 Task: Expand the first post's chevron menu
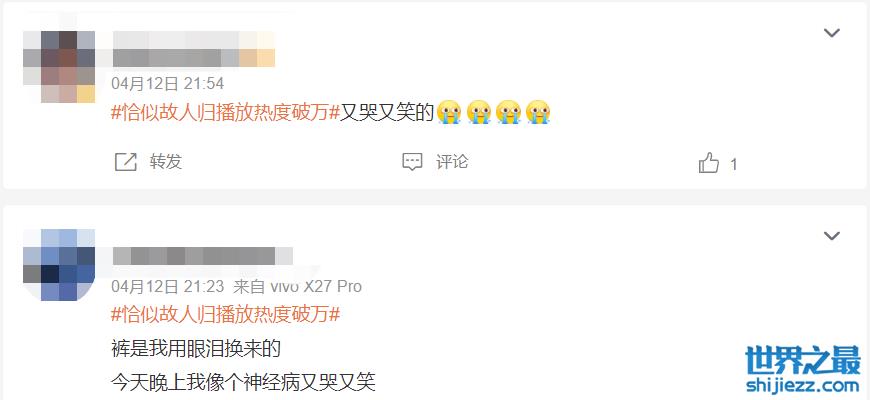pos(831,33)
